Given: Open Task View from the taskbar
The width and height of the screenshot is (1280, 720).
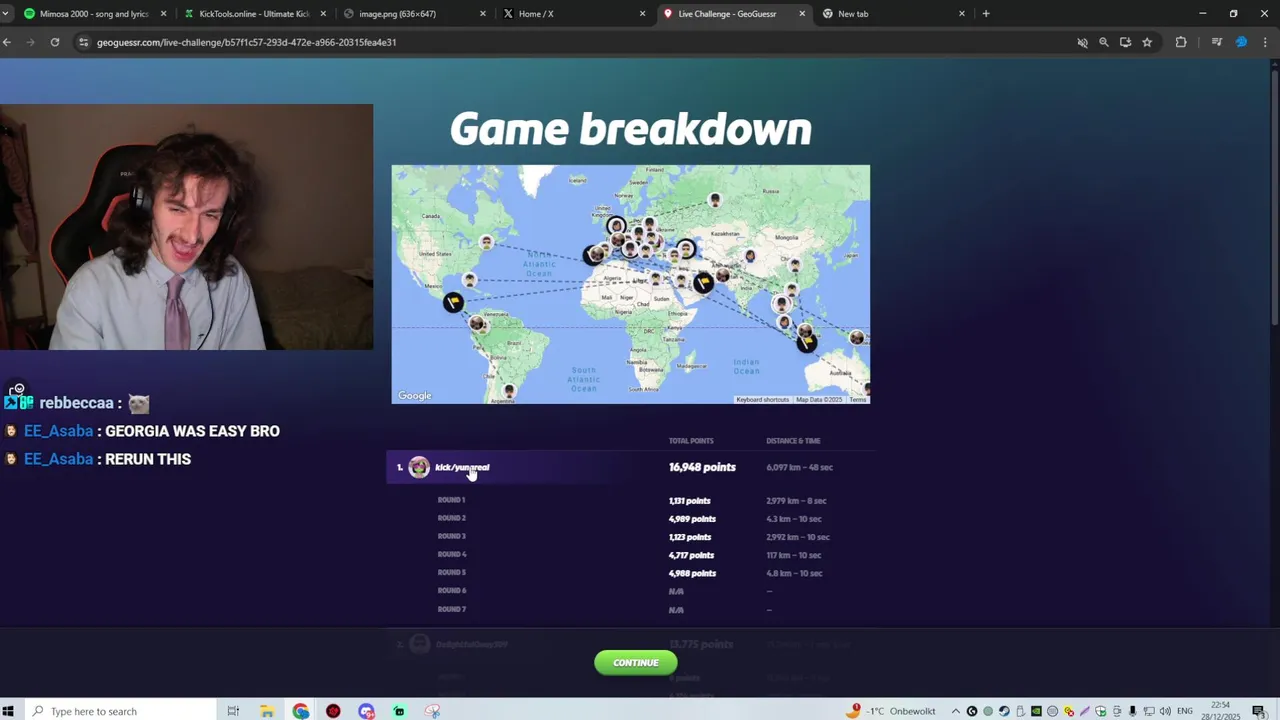Looking at the screenshot, I should [x=233, y=711].
